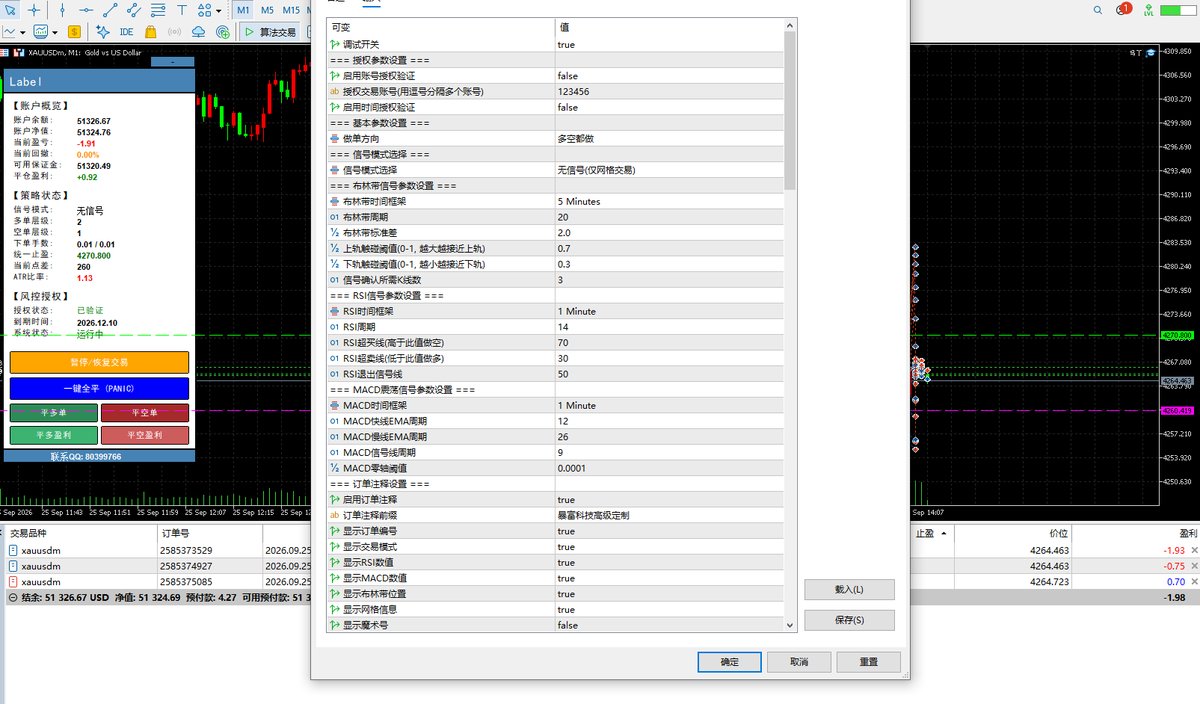Sort by 订单号 column header
The width and height of the screenshot is (1200, 704).
[x=208, y=534]
